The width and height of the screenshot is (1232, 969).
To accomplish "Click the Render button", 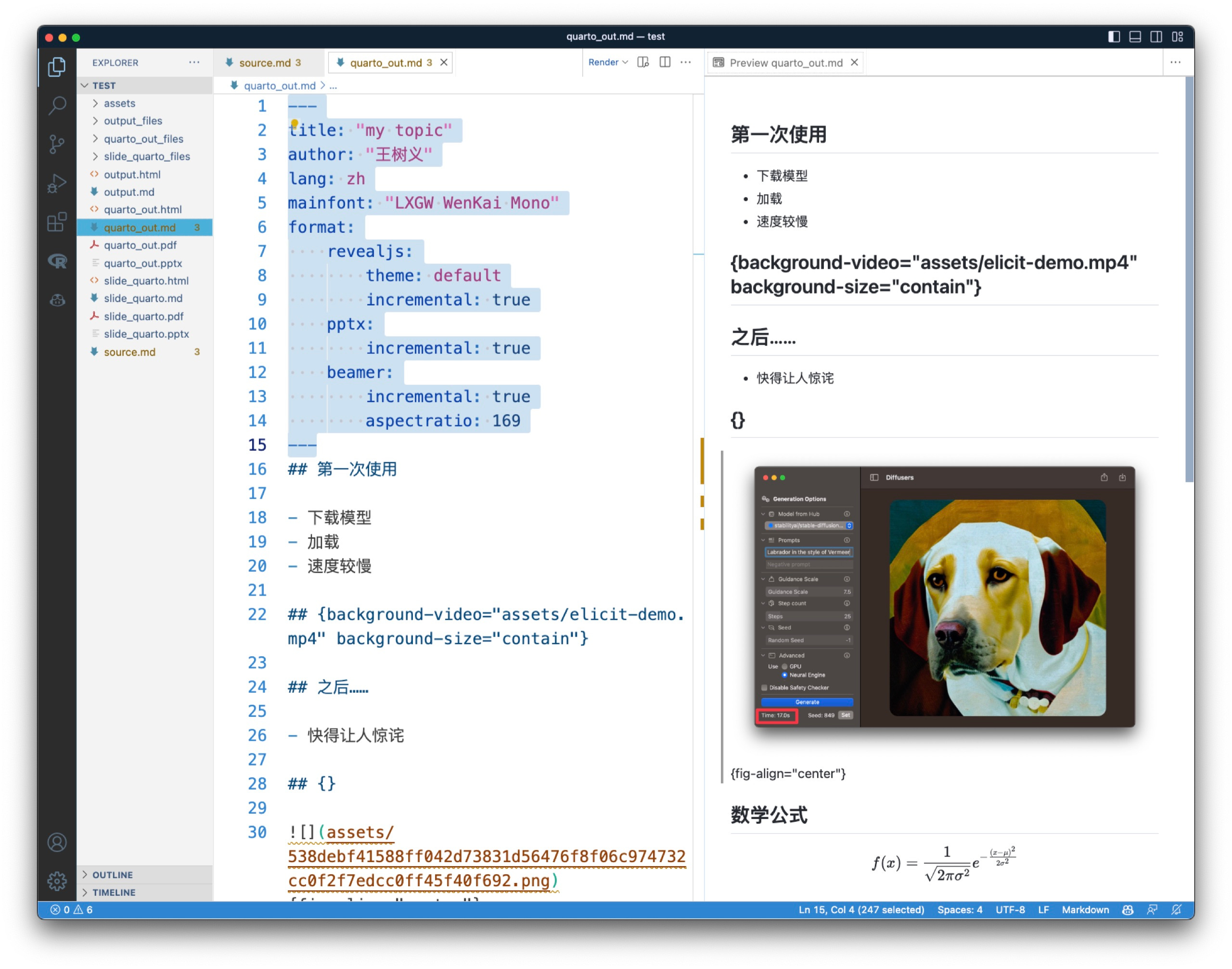I will [x=603, y=63].
